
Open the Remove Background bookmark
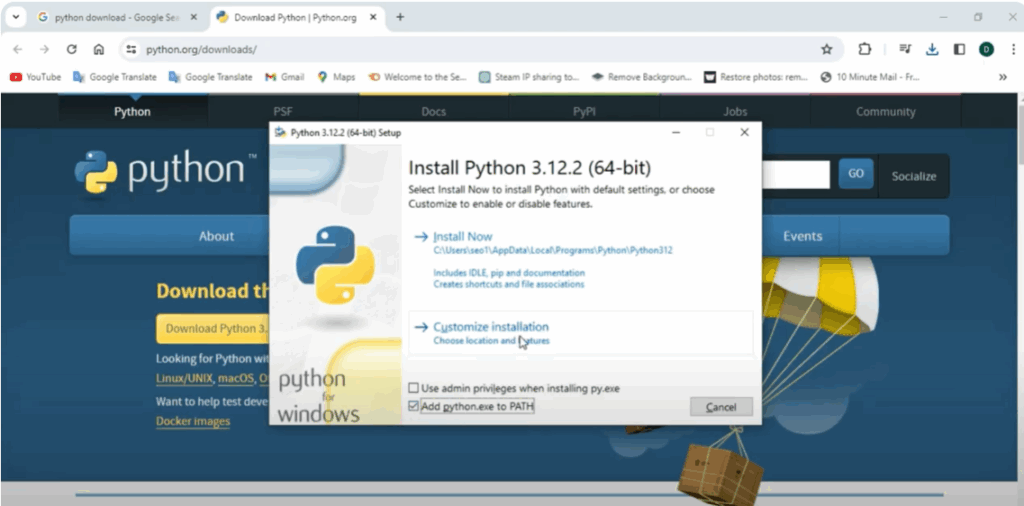(641, 77)
